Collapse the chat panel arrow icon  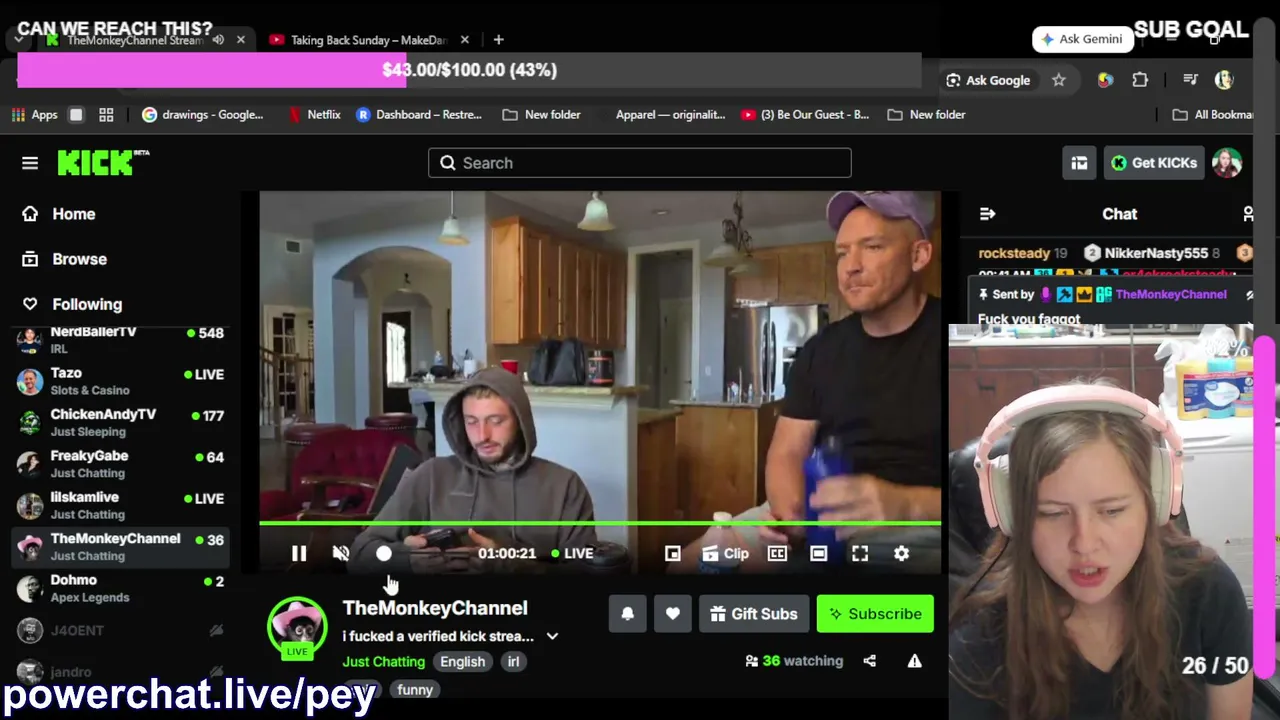(987, 214)
